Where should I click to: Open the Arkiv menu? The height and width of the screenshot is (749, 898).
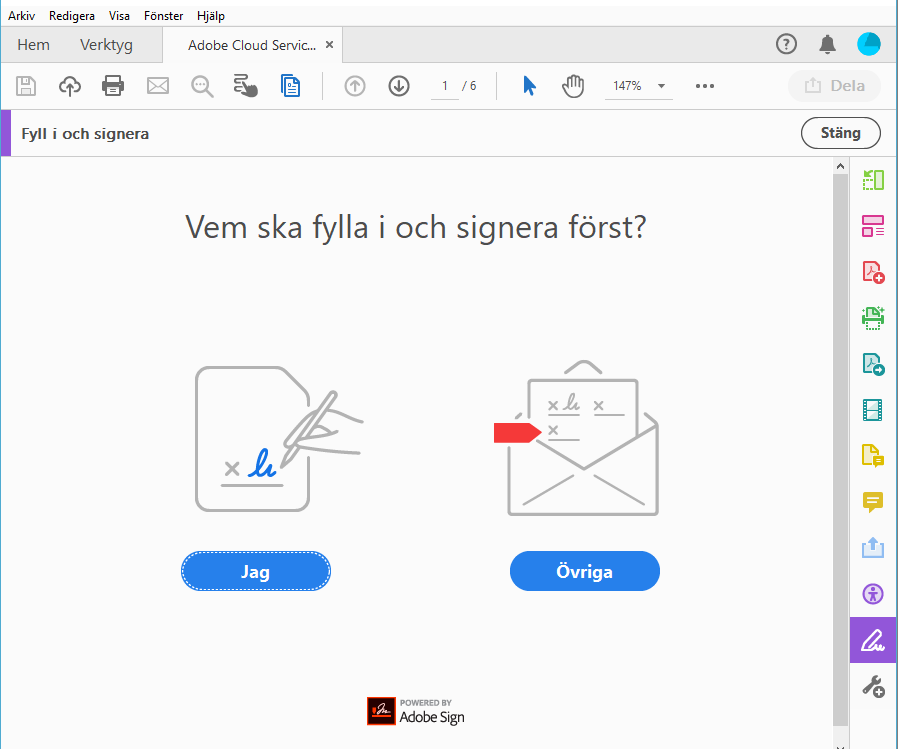(x=21, y=15)
